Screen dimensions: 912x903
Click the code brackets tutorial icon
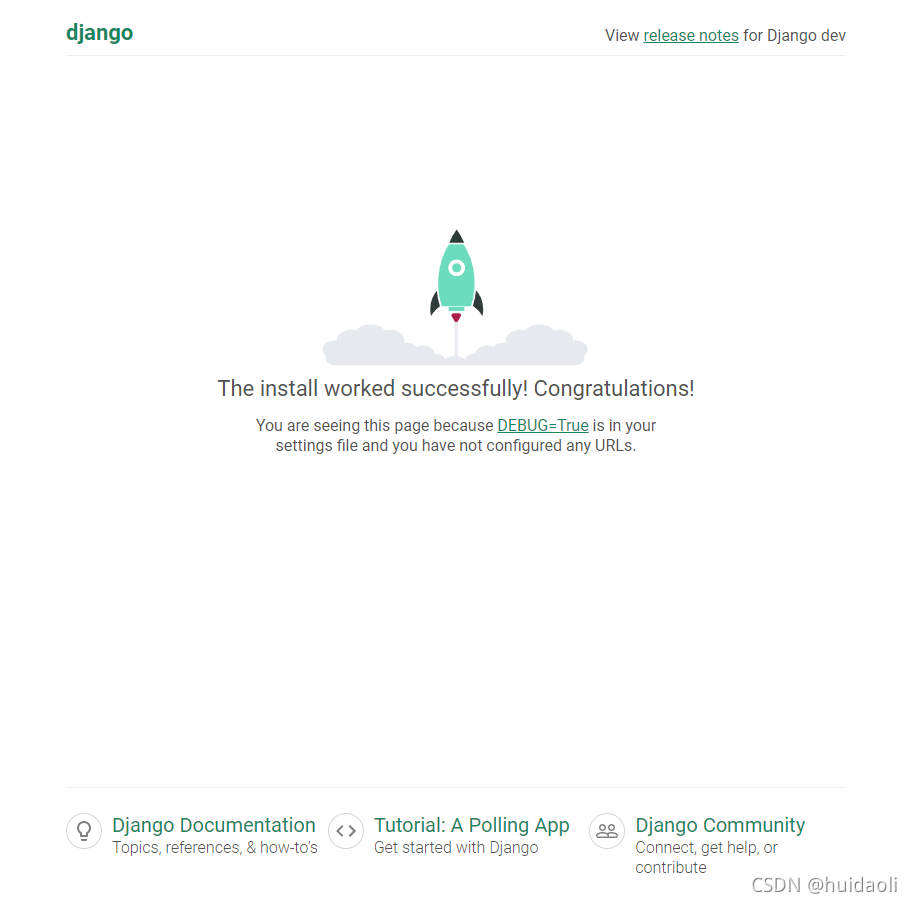[x=346, y=831]
